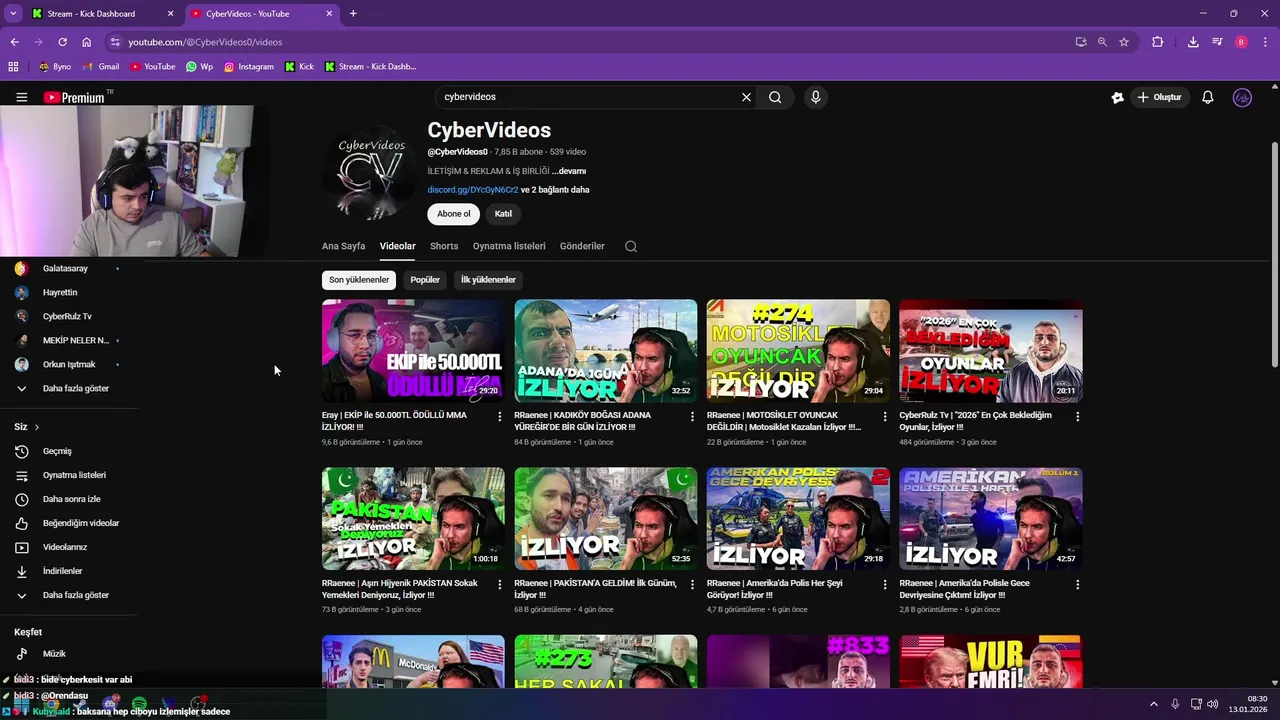This screenshot has height=720, width=1280.
Task: Open the YouTube account avatar menu
Action: click(x=1242, y=97)
